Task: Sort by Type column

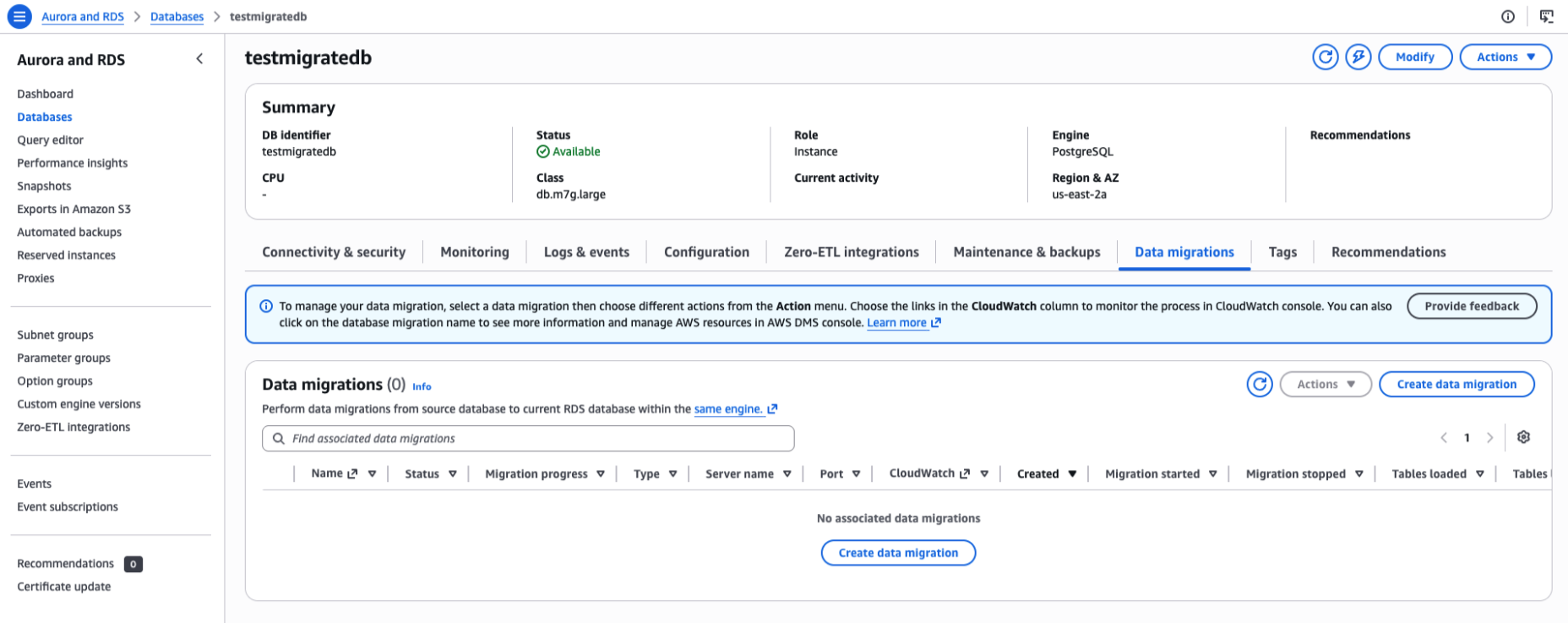Action: [673, 474]
